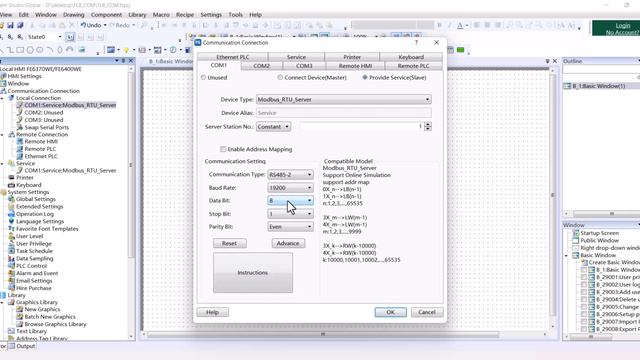Screen dimensions: 640x360
Task: Open HMI Settings in project tree
Action: tap(24, 76)
